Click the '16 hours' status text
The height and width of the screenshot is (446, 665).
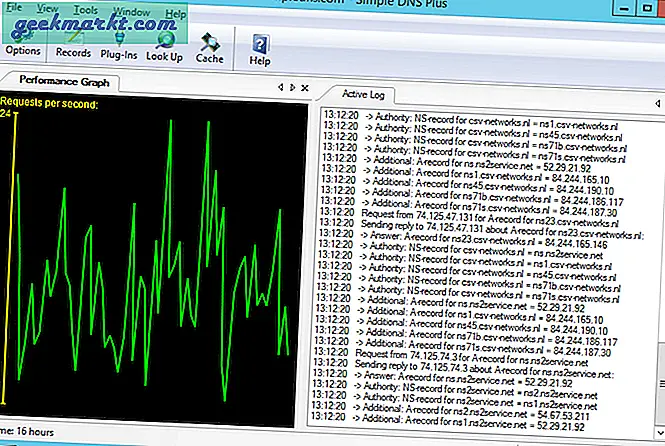36,432
